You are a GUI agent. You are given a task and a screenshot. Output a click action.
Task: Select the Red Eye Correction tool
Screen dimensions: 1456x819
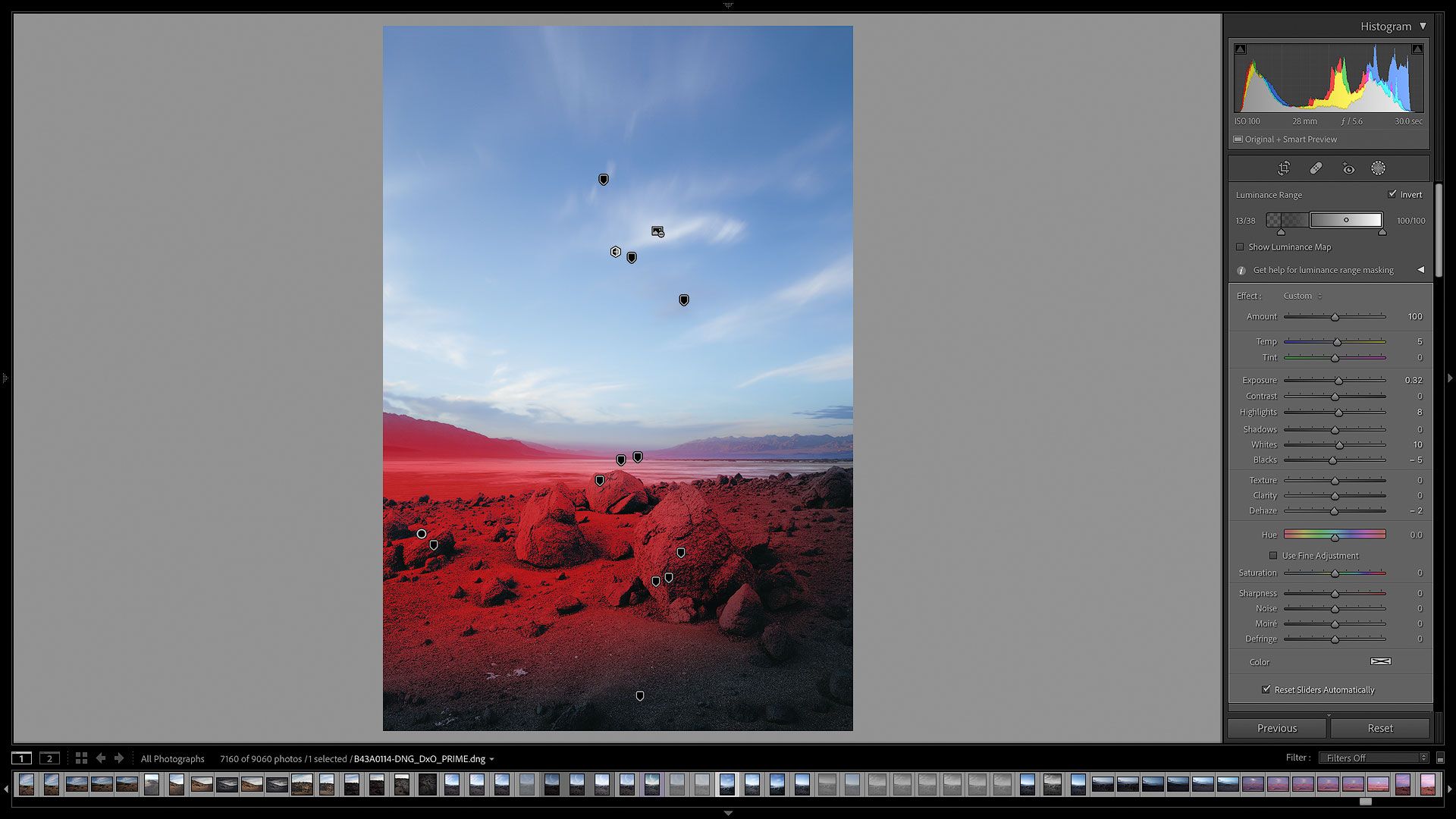click(x=1348, y=168)
